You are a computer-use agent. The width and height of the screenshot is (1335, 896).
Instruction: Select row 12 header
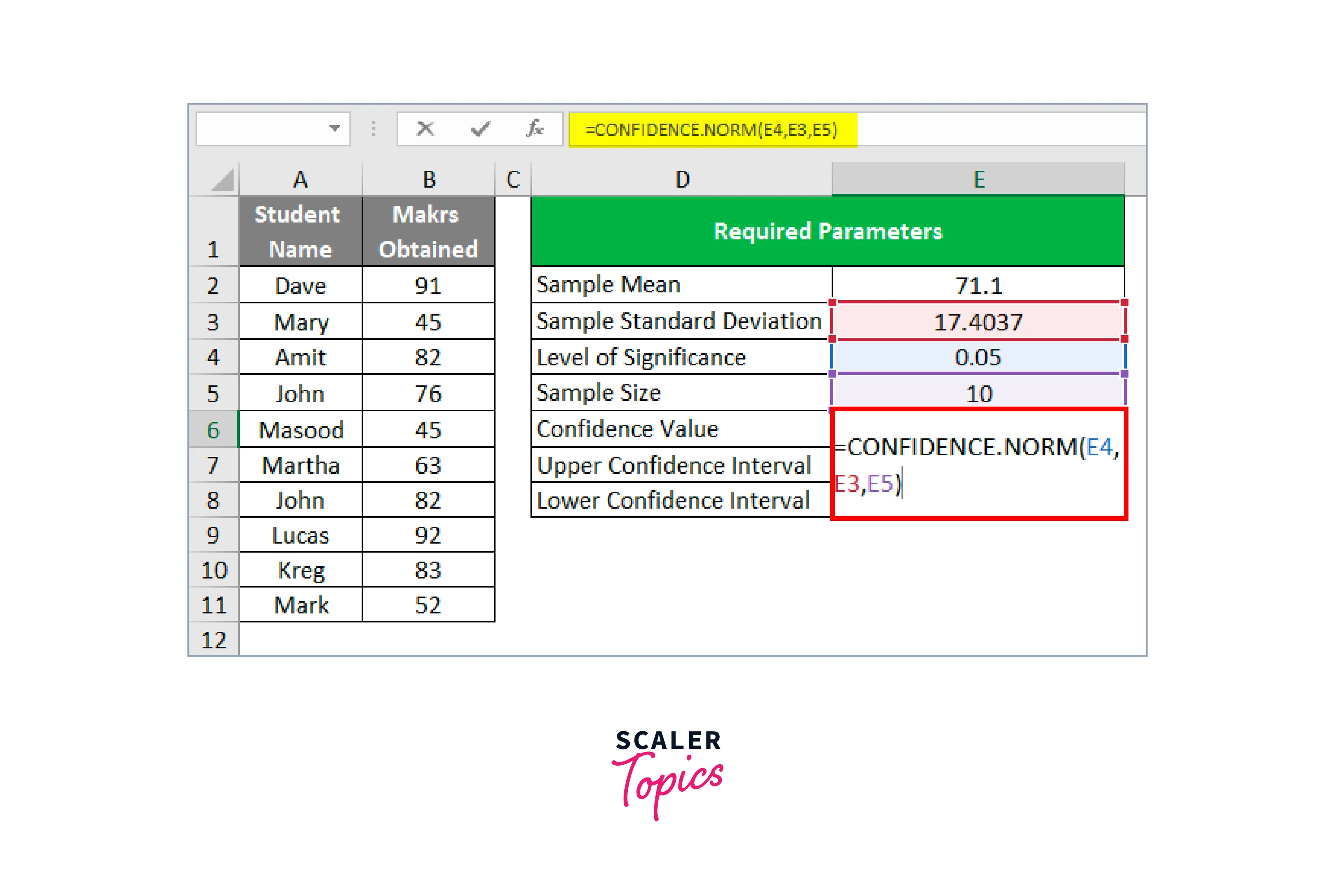214,640
